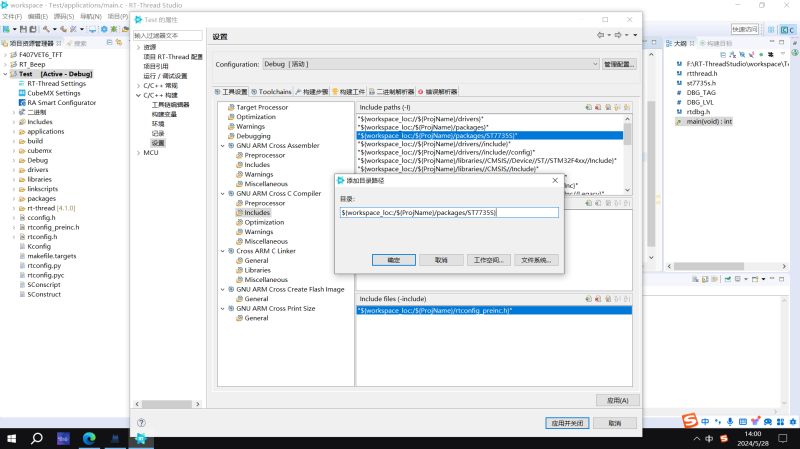Collapse the Test project tree node
The height and width of the screenshot is (449, 800).
[6, 74]
